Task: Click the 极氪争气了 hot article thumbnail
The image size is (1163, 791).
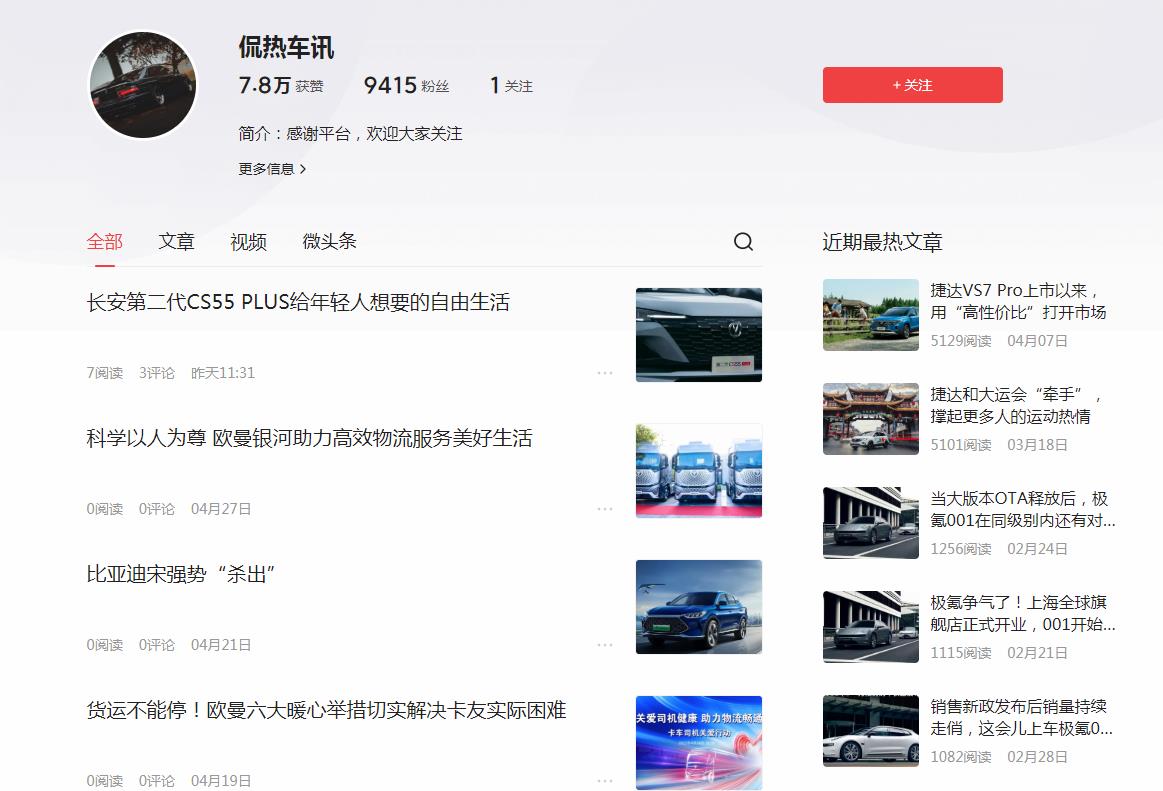Action: pyautogui.click(x=871, y=626)
